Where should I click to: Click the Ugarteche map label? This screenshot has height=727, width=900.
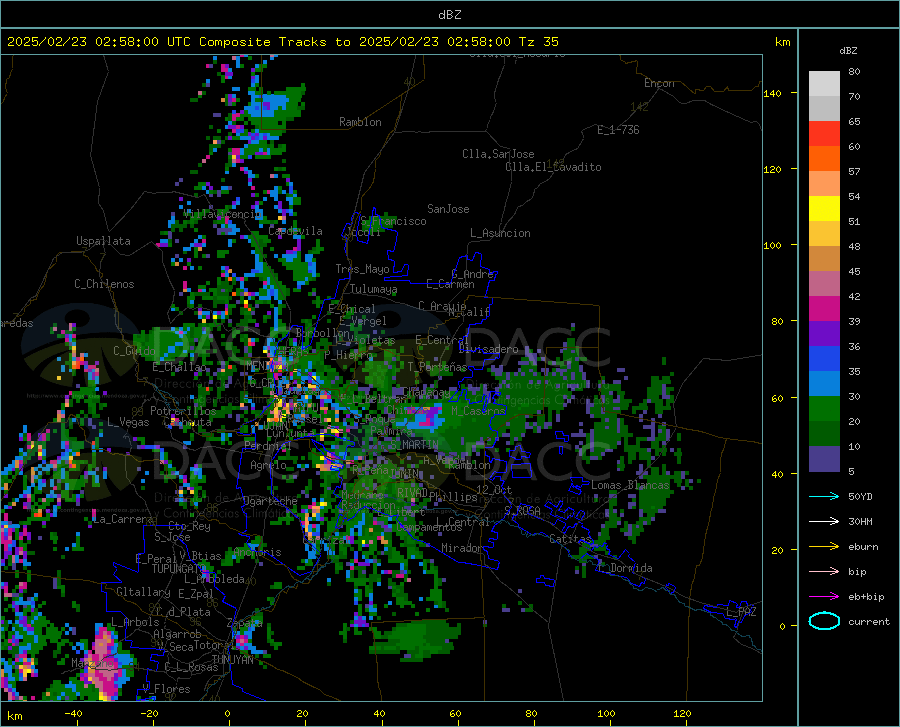(x=270, y=501)
